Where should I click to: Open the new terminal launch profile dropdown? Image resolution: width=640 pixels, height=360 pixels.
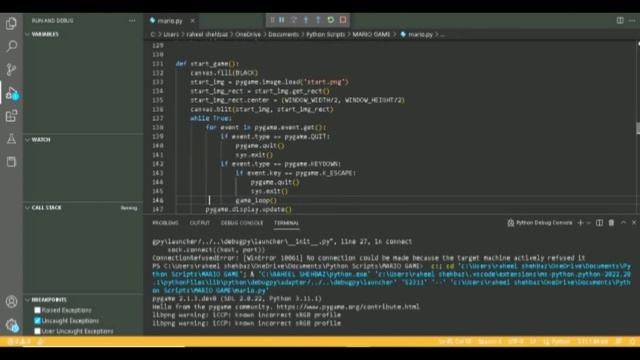point(589,223)
